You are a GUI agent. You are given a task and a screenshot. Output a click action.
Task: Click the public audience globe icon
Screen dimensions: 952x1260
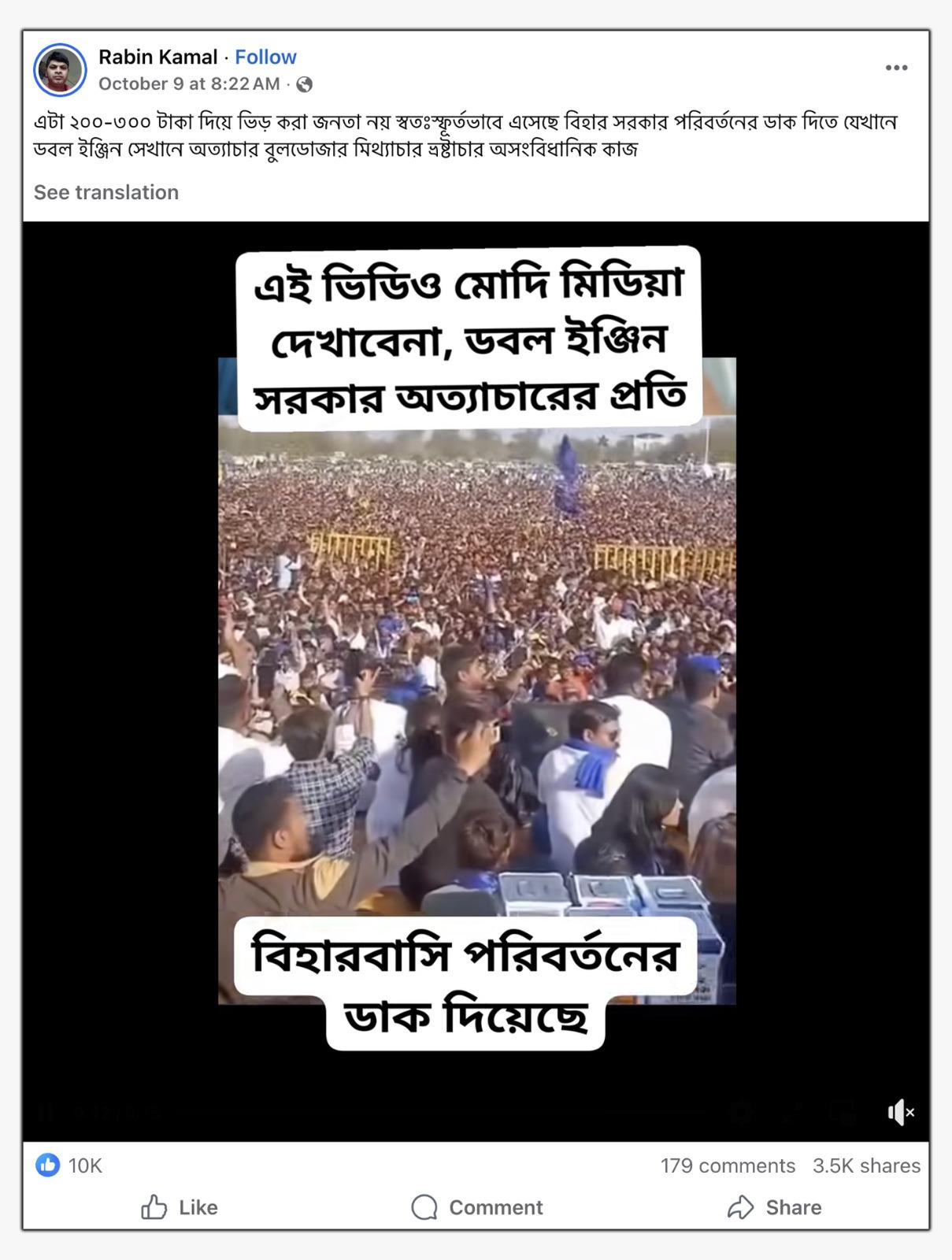[x=304, y=84]
